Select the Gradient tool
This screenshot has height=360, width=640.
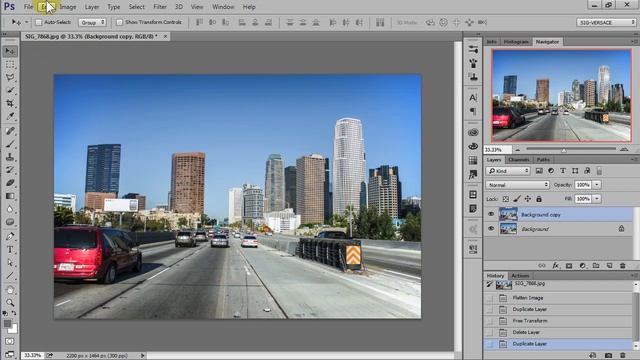click(10, 196)
